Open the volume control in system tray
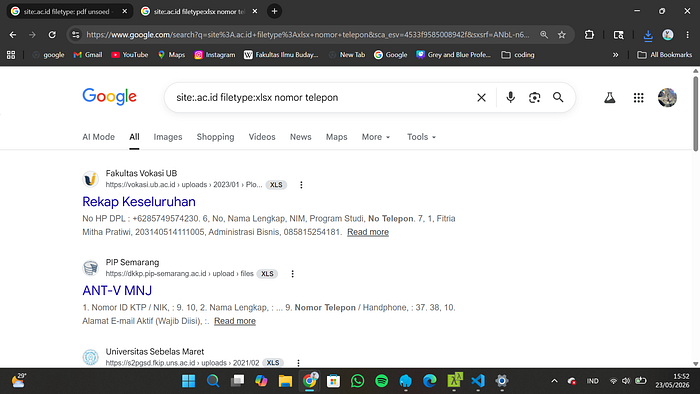 pos(626,381)
